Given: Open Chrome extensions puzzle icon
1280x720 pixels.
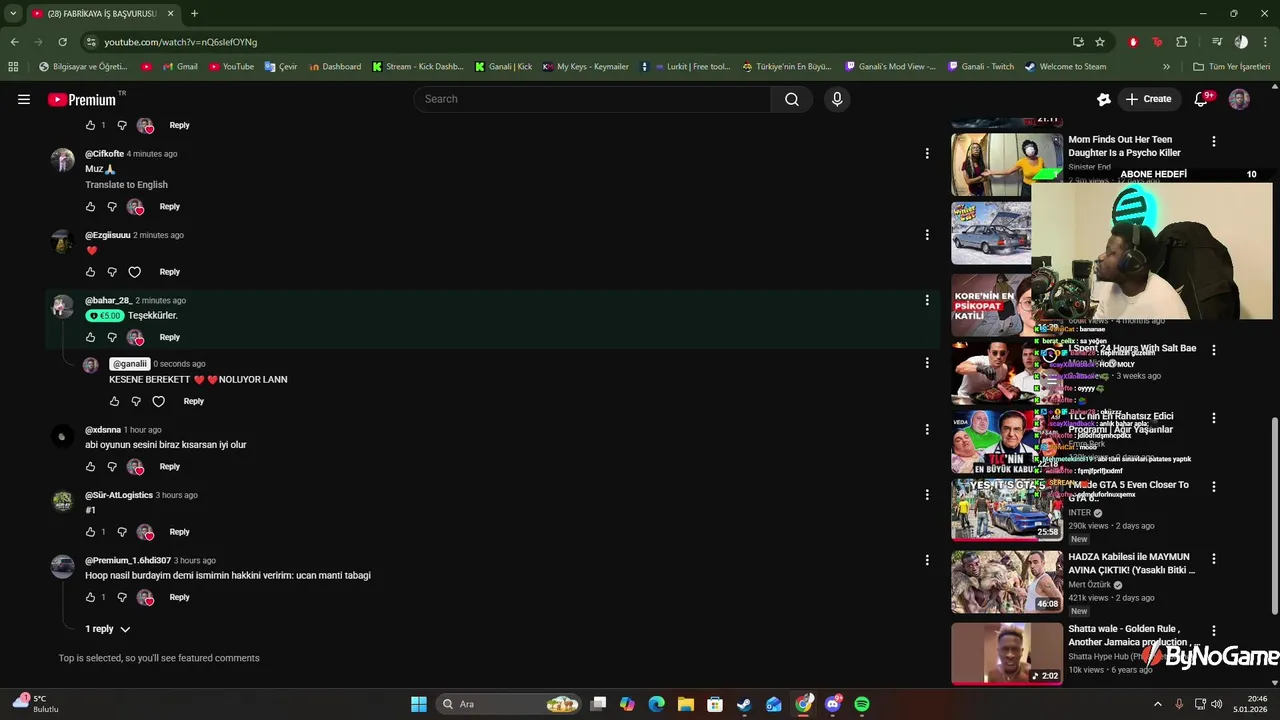Looking at the screenshot, I should point(1182,42).
